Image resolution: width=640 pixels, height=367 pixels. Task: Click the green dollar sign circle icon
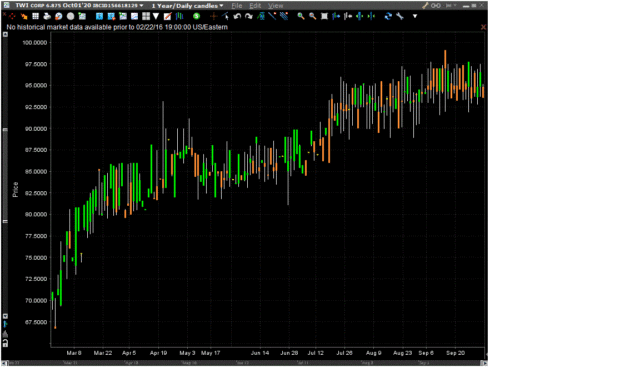click(x=196, y=16)
